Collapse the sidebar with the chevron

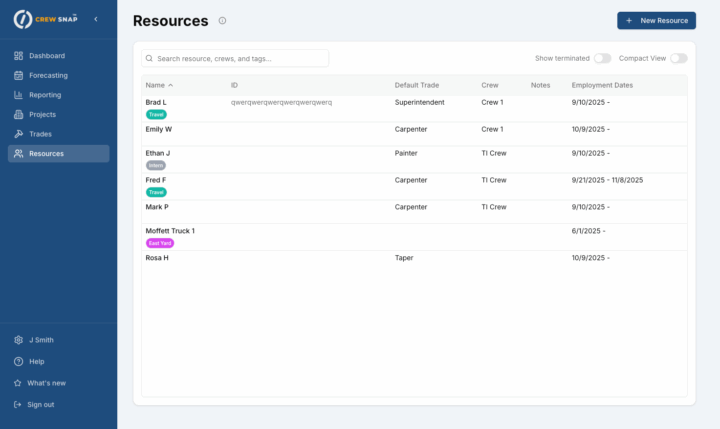(95, 19)
